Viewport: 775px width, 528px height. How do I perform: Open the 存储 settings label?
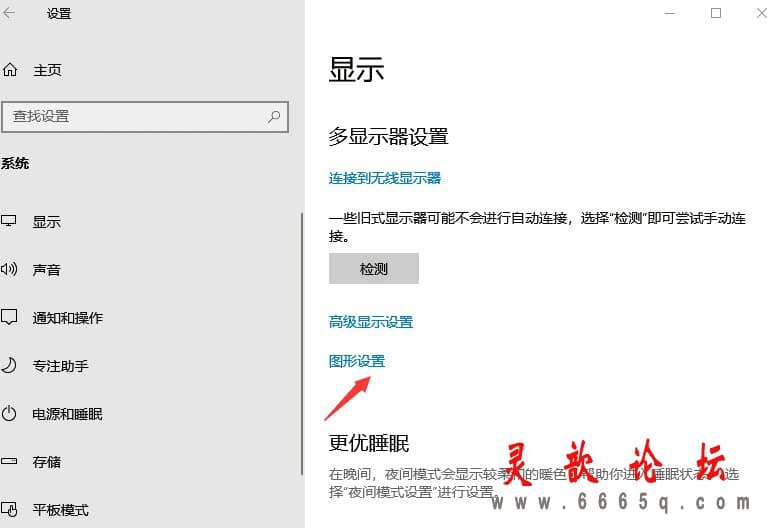click(47, 462)
